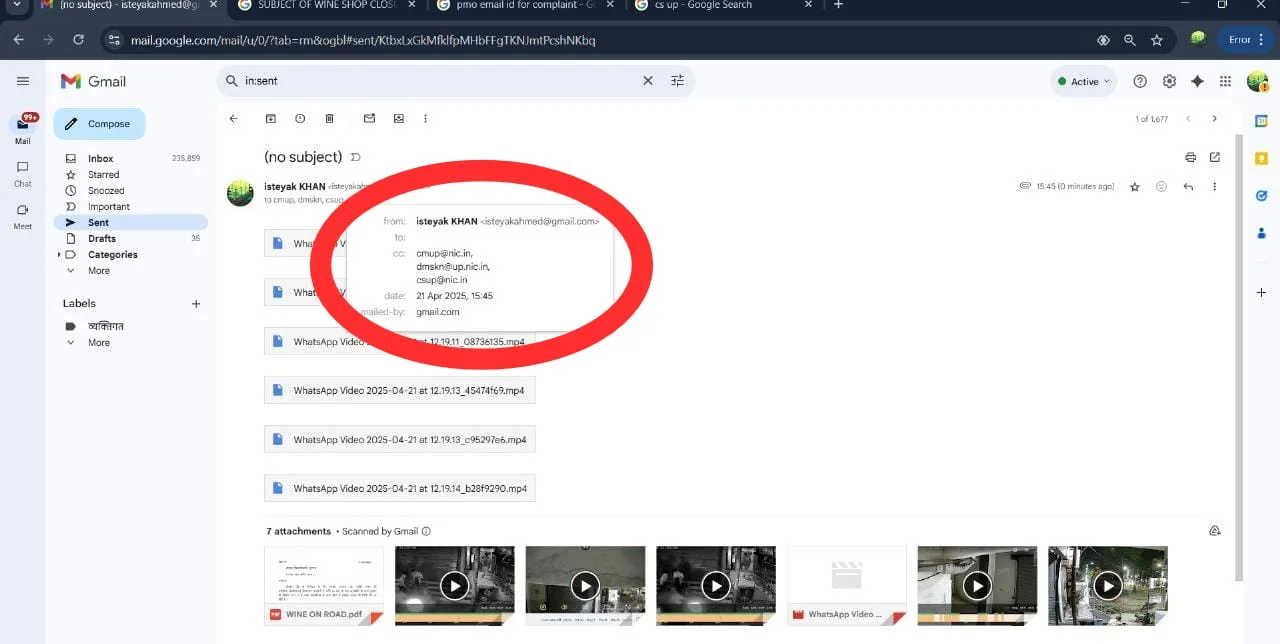The height and width of the screenshot is (644, 1280).
Task: Expand the Categories folder in sidebar
Action: tap(59, 255)
